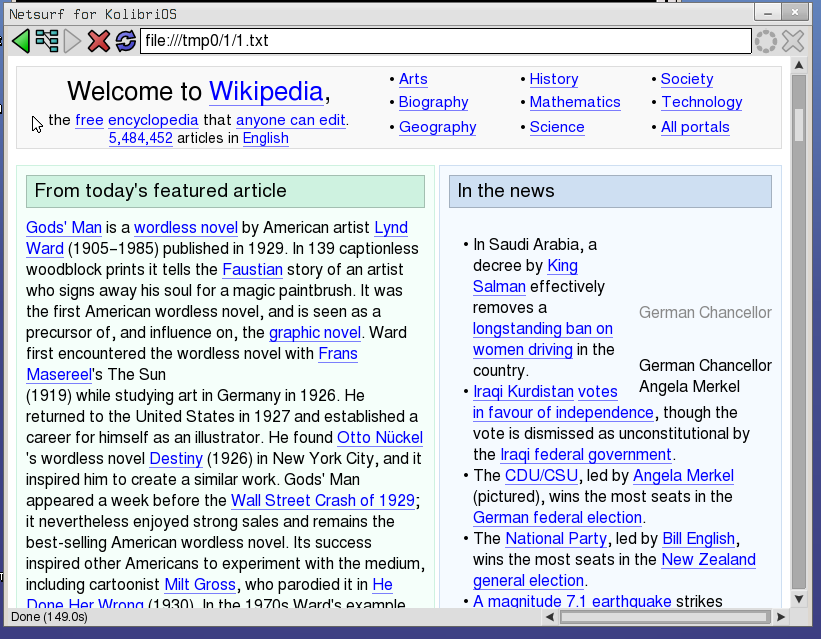Screen dimensions: 821x639
Task: Go to the Mathematics portal link
Action: point(575,102)
